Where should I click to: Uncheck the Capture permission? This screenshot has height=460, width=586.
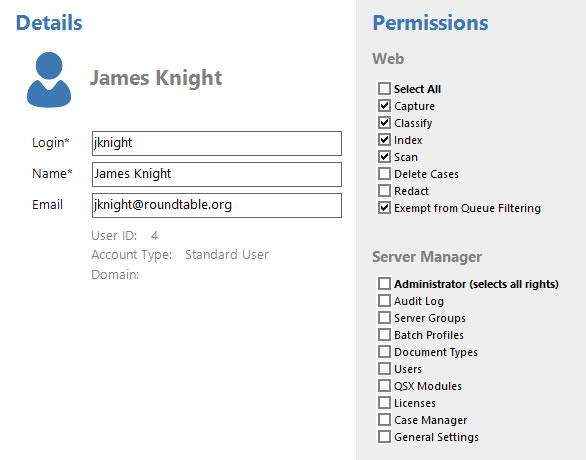pos(384,106)
